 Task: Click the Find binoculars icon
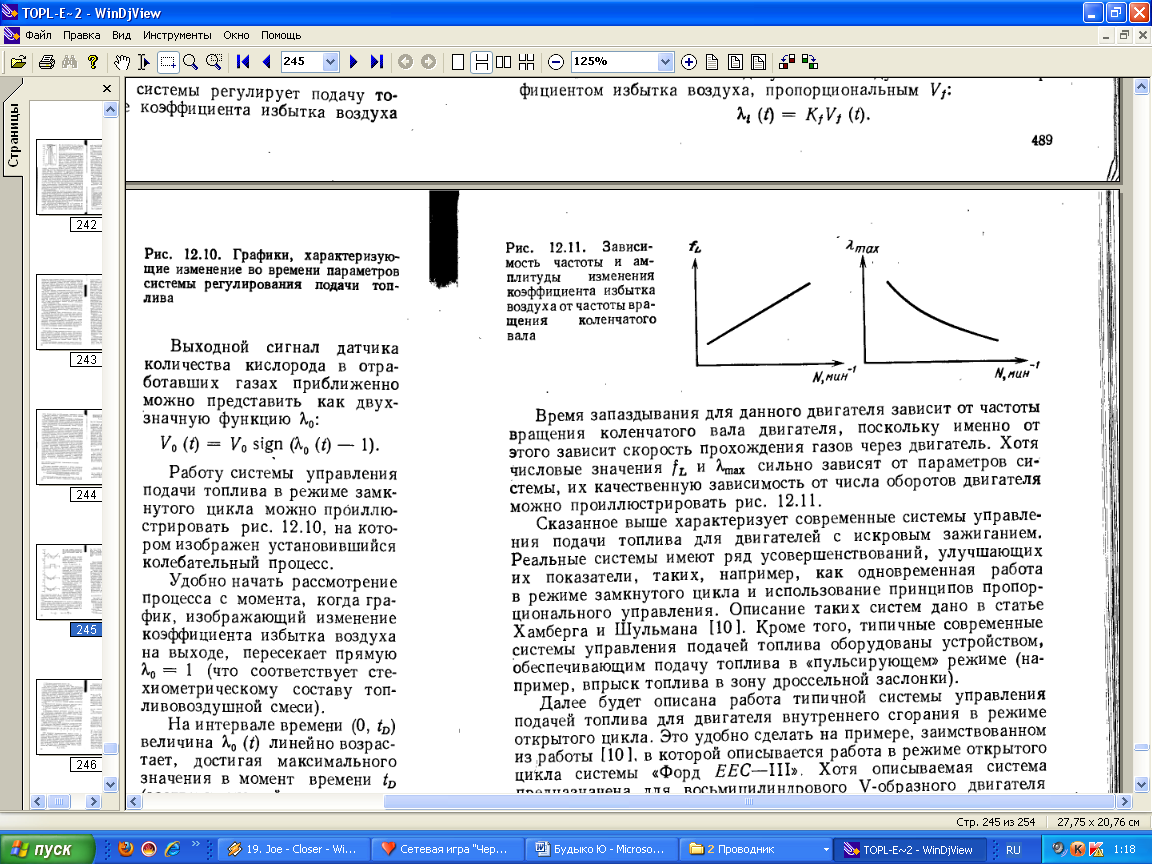[x=70, y=62]
